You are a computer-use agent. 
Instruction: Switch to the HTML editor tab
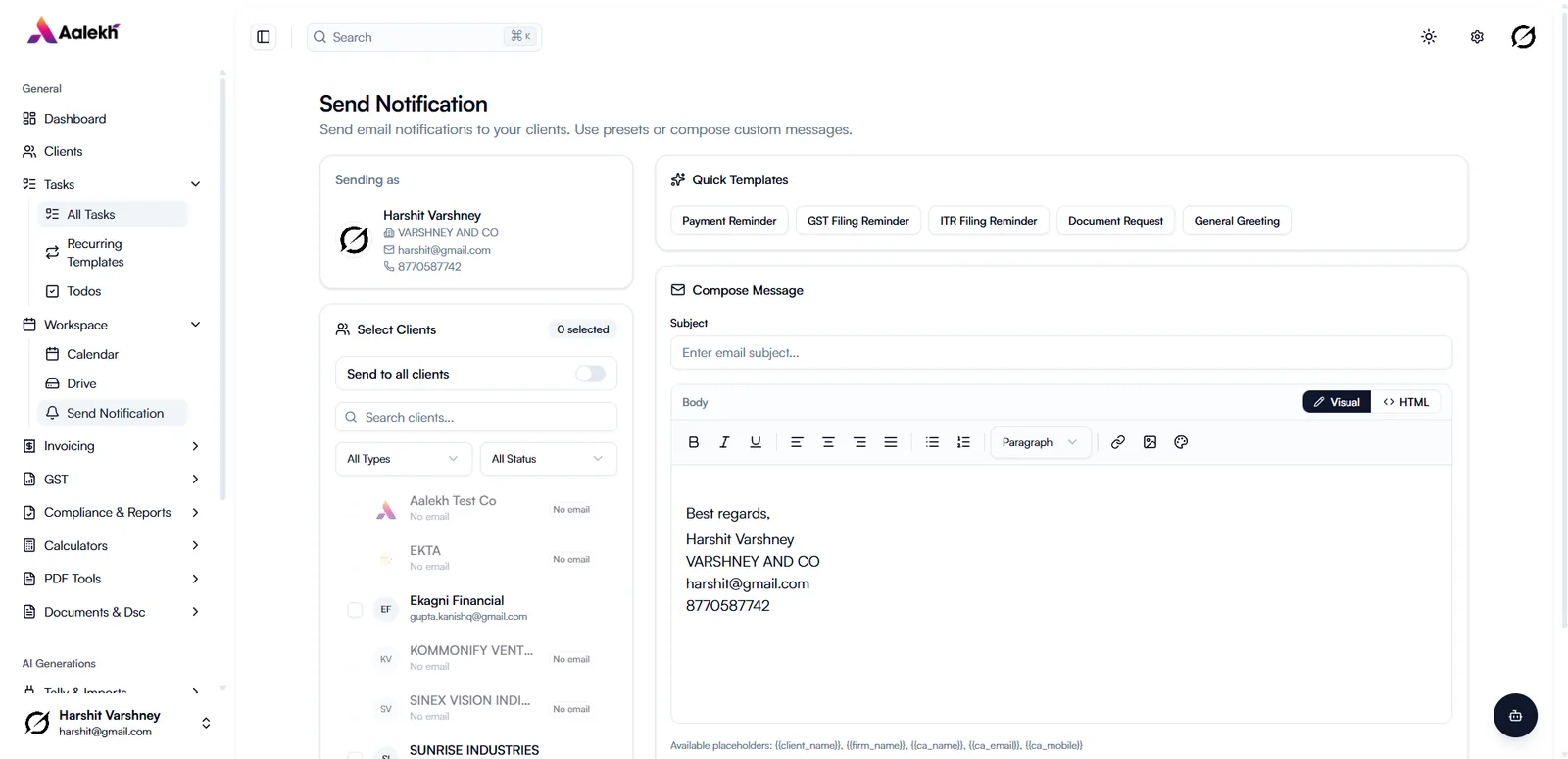pos(1405,402)
